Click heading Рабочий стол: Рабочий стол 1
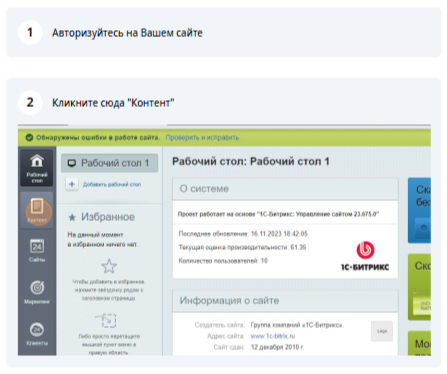447x374 pixels. click(x=251, y=162)
